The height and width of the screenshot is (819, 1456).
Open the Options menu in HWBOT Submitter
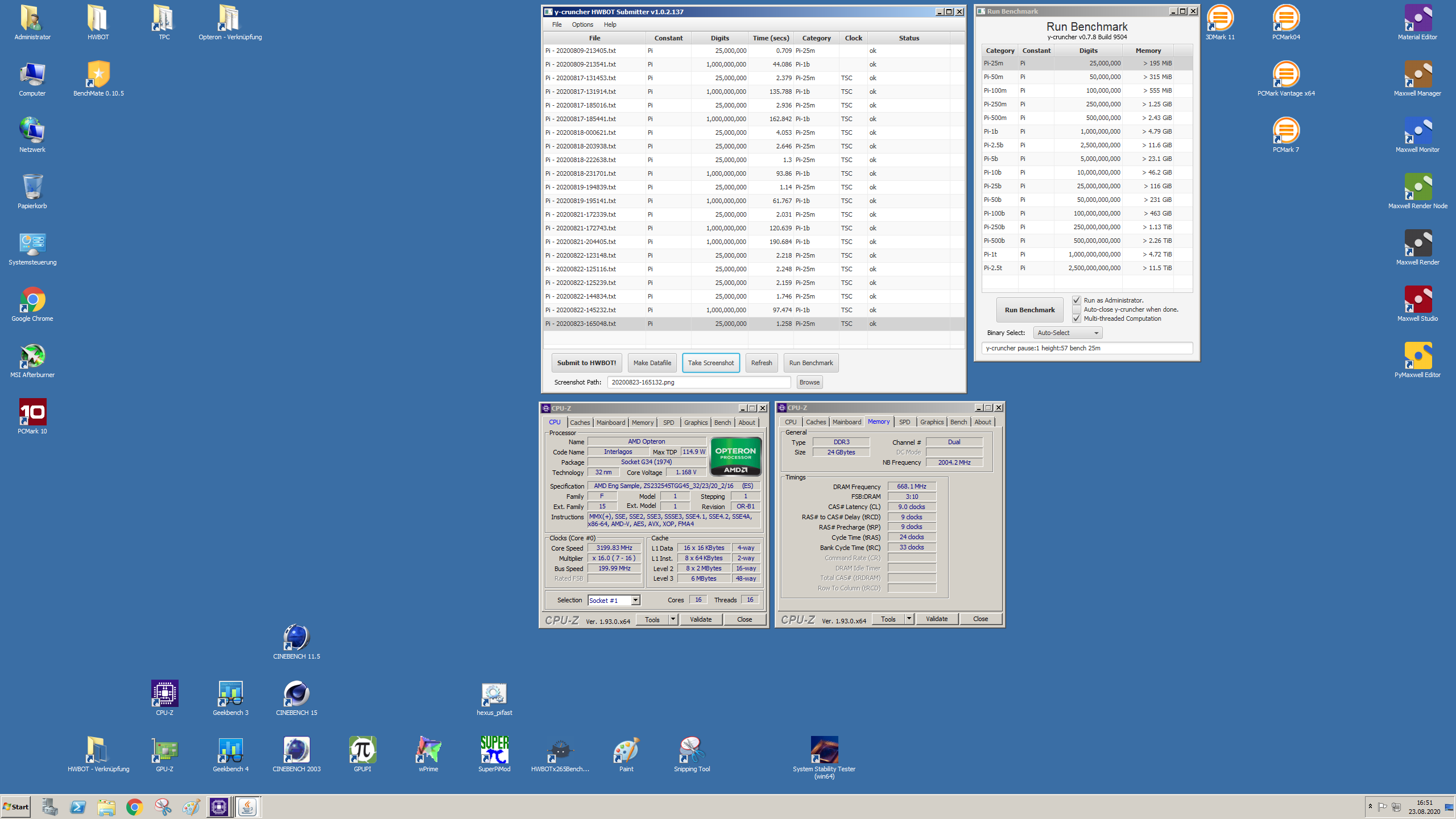pos(582,24)
